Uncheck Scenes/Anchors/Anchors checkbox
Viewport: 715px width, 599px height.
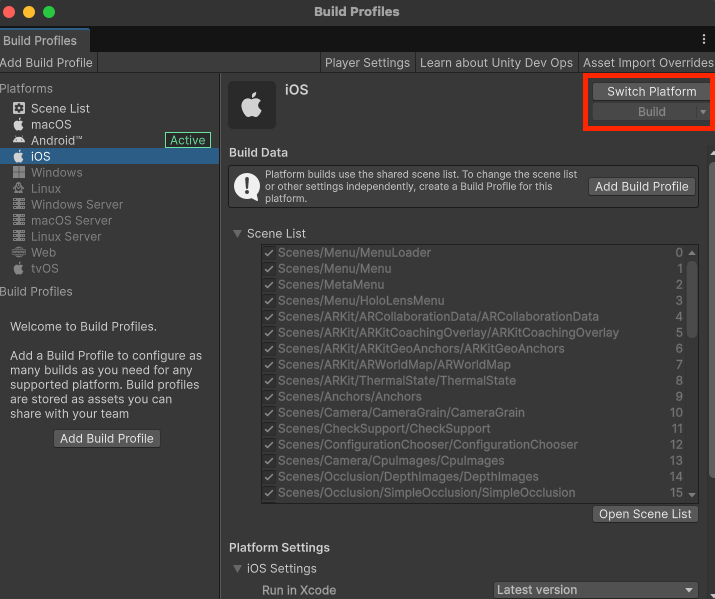coord(269,396)
